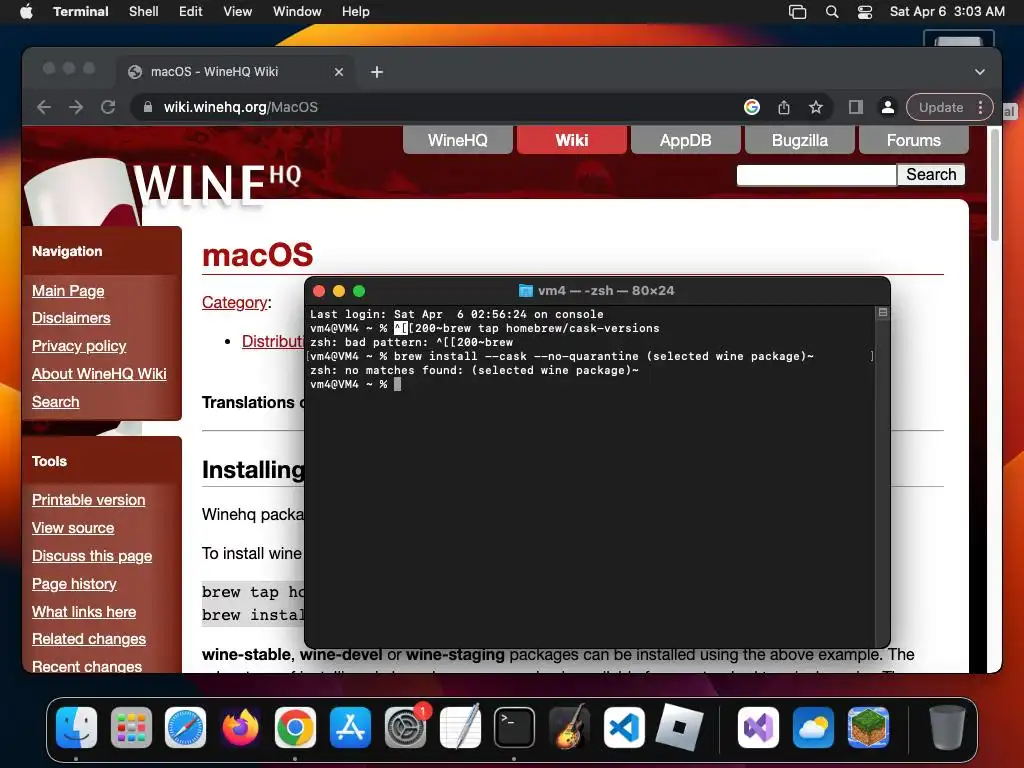The width and height of the screenshot is (1024, 768).
Task: Bookmark this page with star
Action: point(816,107)
